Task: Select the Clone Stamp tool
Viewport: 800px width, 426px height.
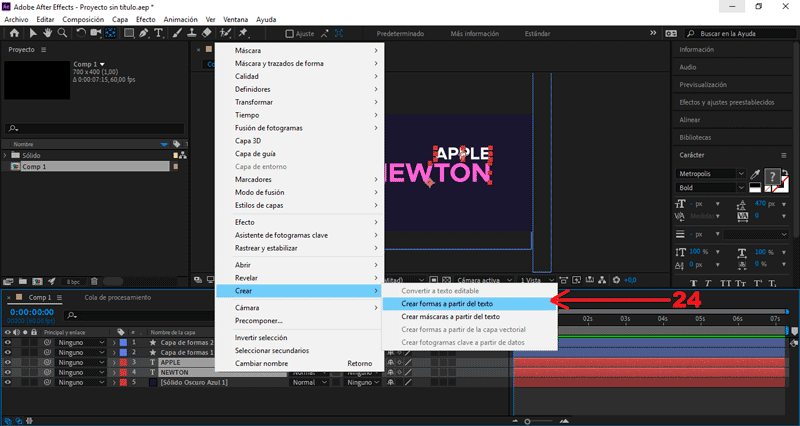Action: pyautogui.click(x=192, y=33)
